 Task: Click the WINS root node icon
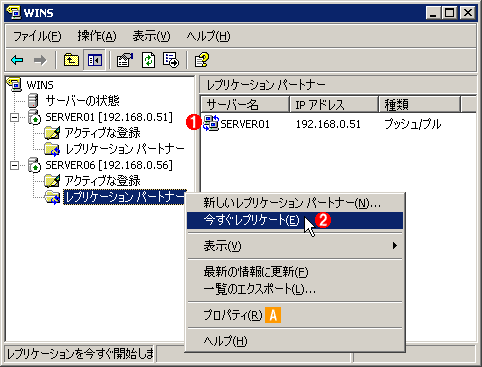[x=14, y=84]
